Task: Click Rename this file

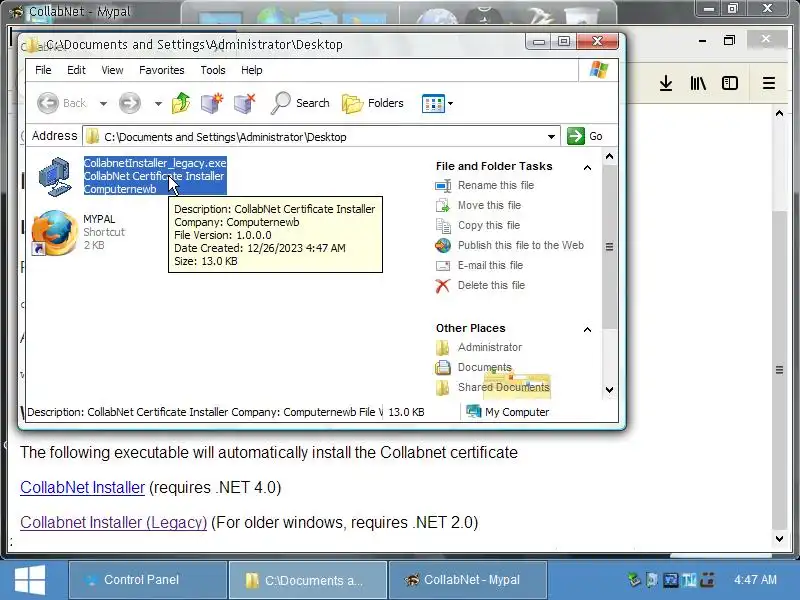Action: click(495, 185)
